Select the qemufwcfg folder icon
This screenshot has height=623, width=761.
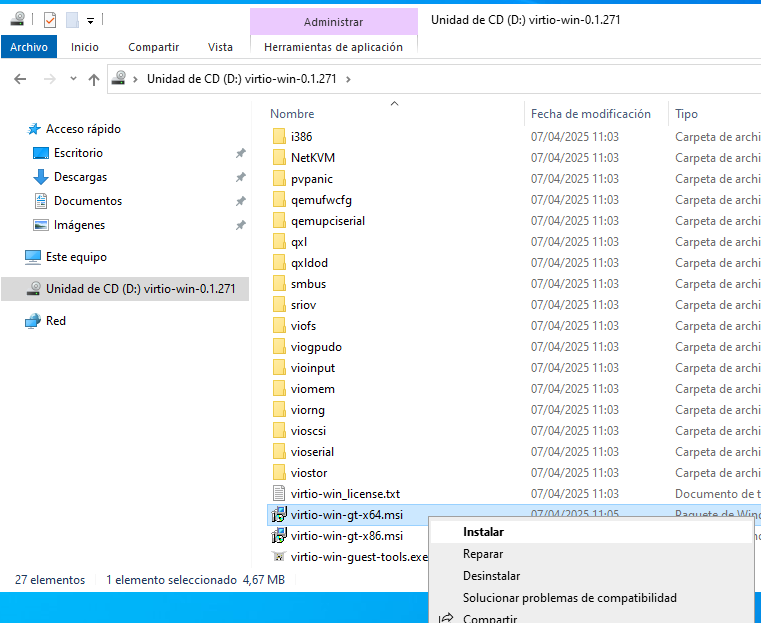(x=279, y=199)
